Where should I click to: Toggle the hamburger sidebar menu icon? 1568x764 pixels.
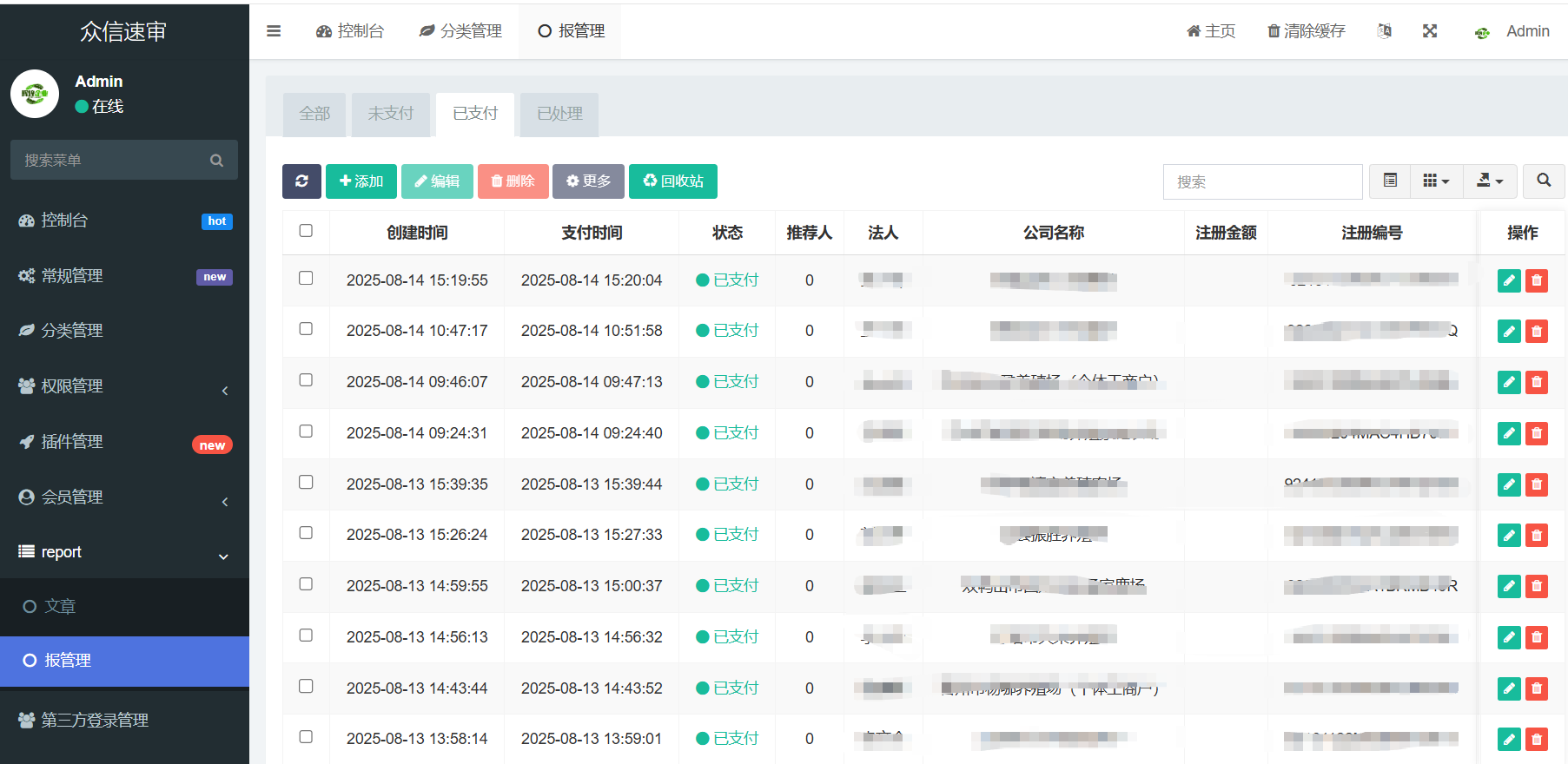[274, 31]
